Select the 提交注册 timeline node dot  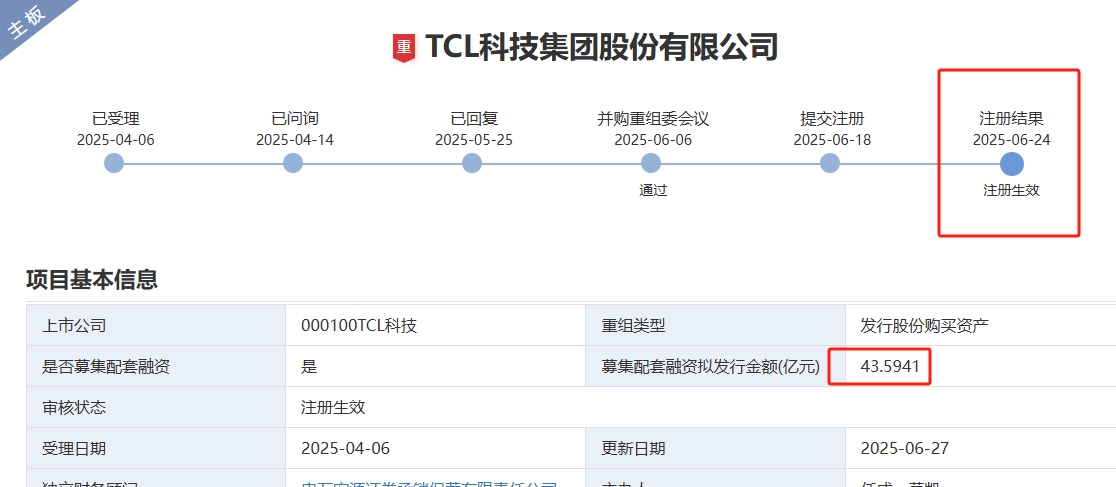(830, 163)
